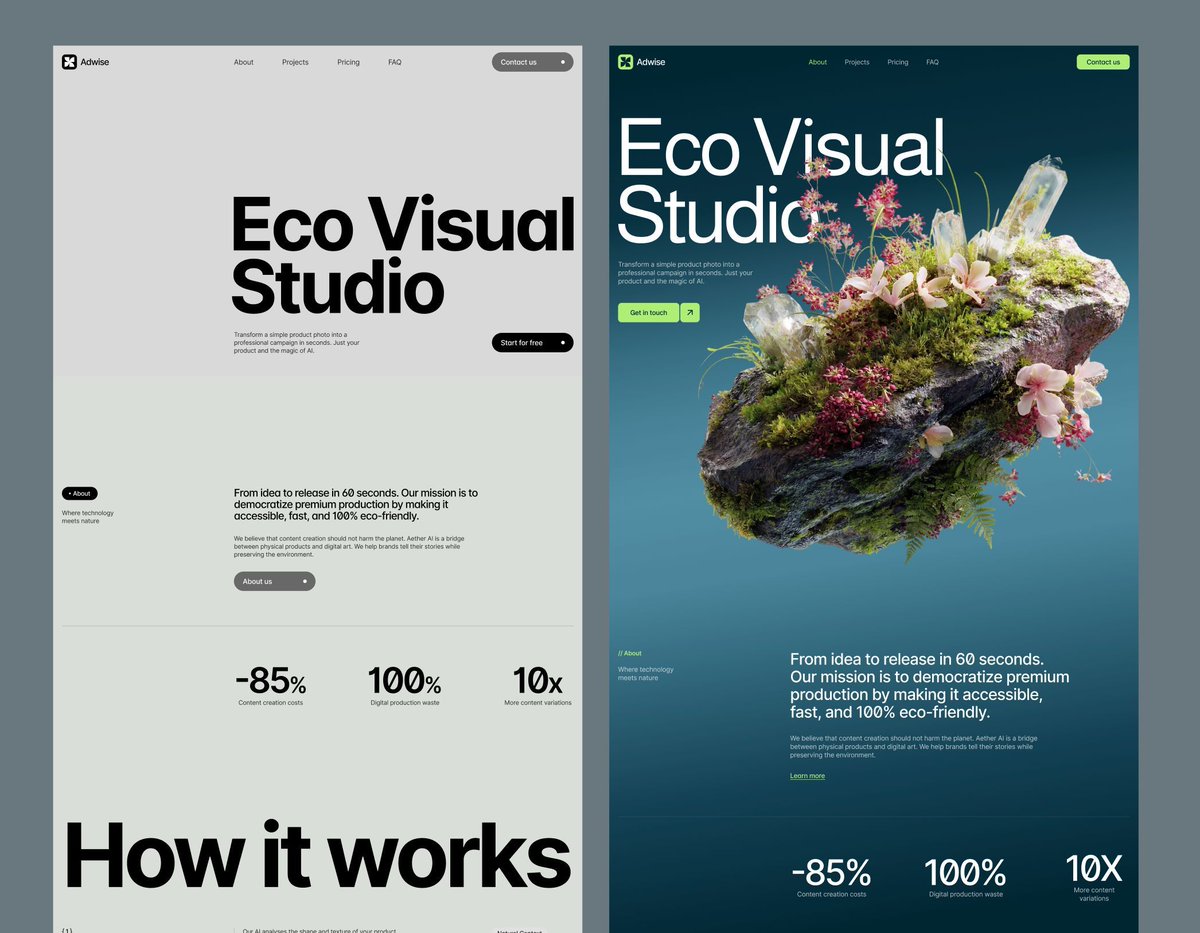Click the dot inside Start for free button
This screenshot has width=1200, height=933.
coord(563,342)
